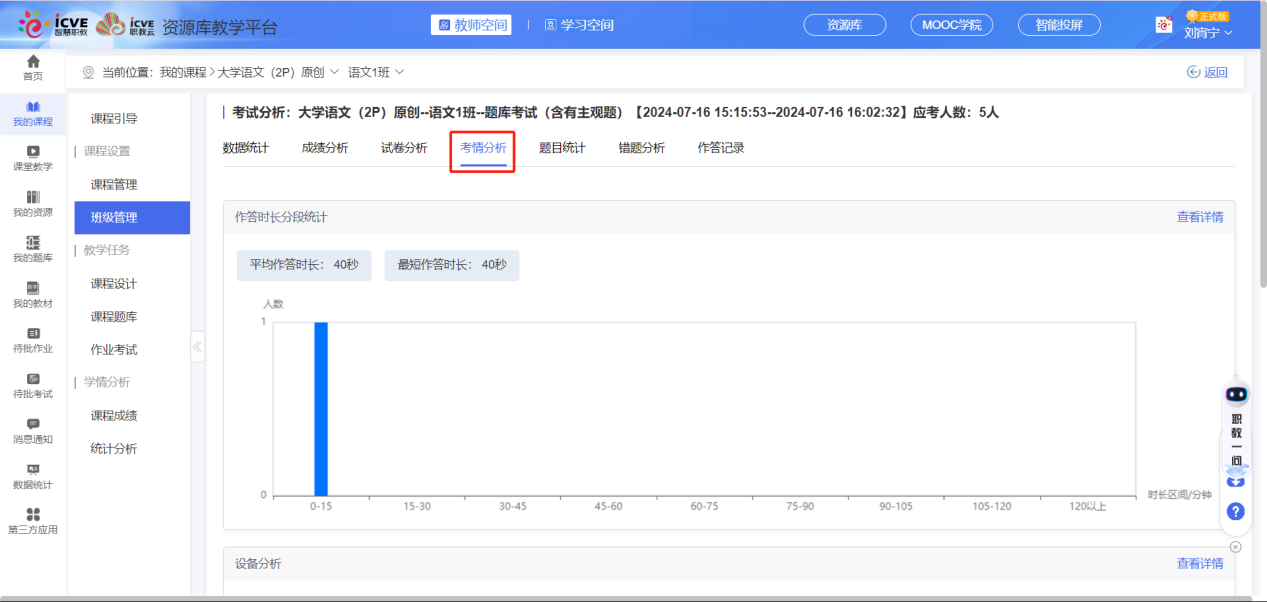This screenshot has height=602, width=1267.
Task: Click the blue 0-15 minute bar
Action: 321,408
